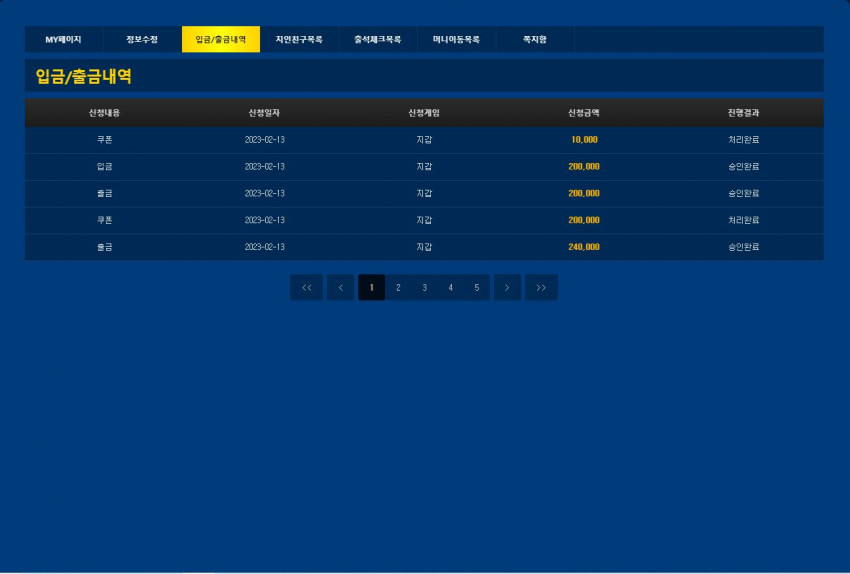The height and width of the screenshot is (574, 850).
Task: Go to the 출석체크목록 tab
Action: (378, 40)
